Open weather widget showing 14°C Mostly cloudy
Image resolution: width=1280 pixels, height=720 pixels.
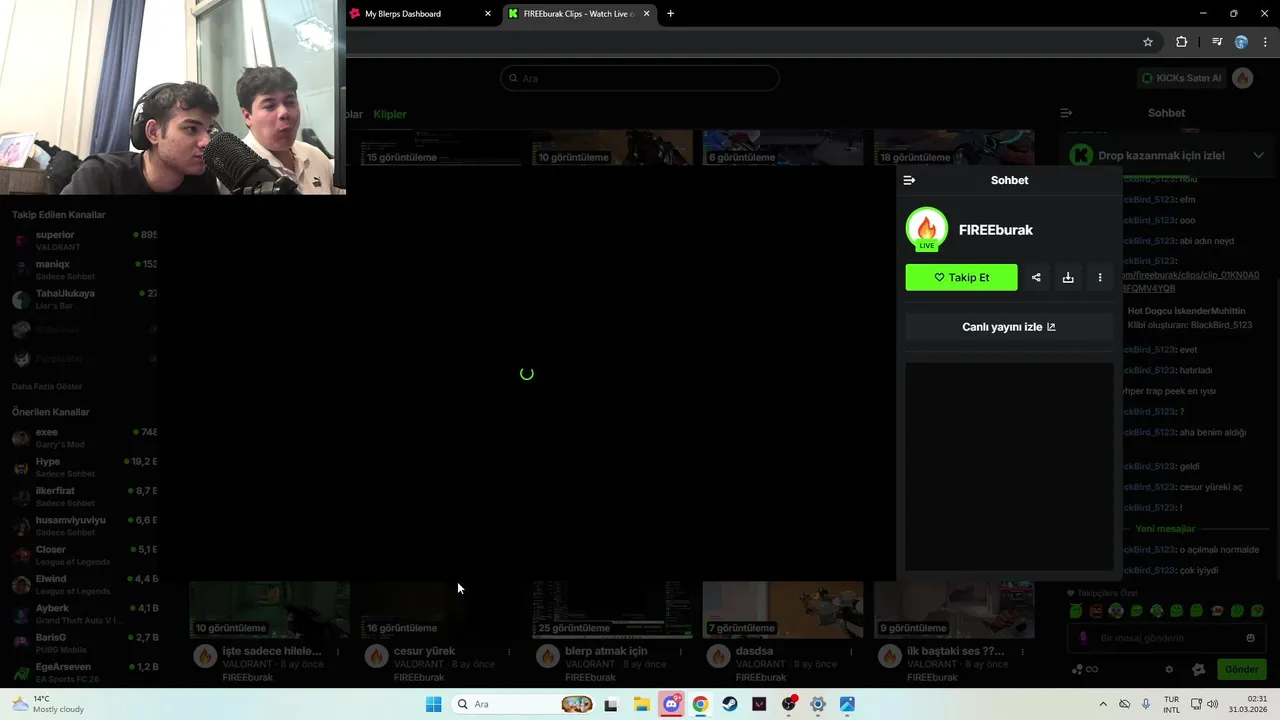(x=47, y=704)
